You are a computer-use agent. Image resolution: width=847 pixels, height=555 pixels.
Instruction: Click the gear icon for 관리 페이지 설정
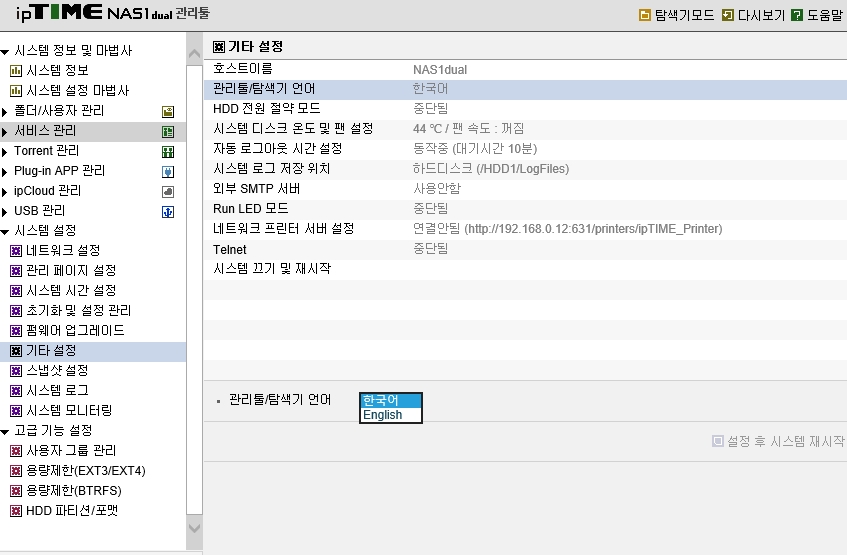coord(16,271)
